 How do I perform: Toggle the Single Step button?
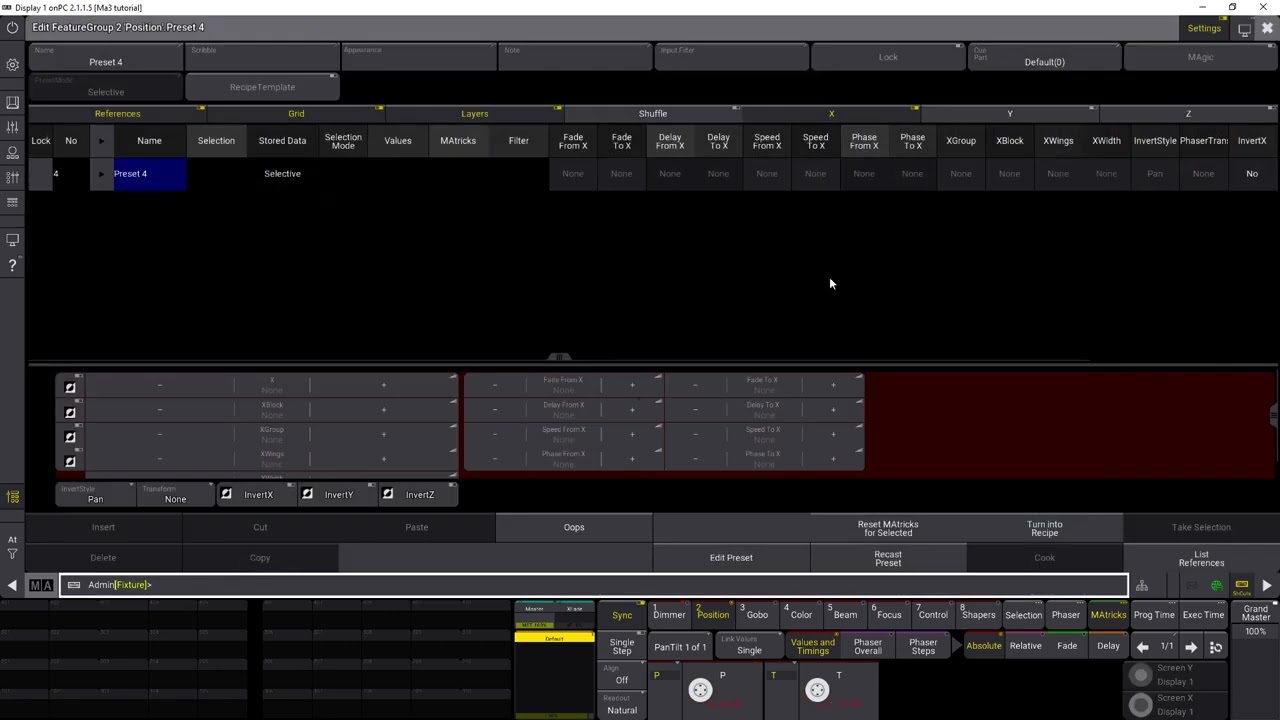622,646
